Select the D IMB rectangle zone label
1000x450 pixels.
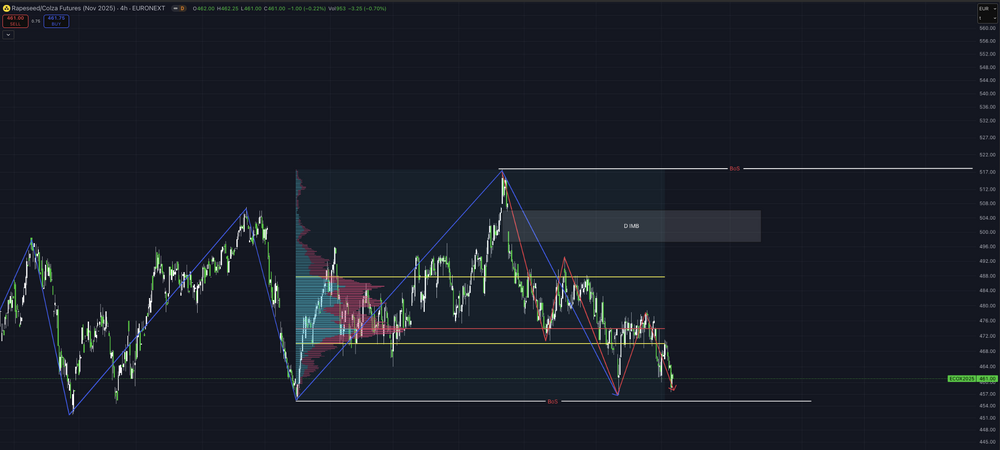coord(631,226)
